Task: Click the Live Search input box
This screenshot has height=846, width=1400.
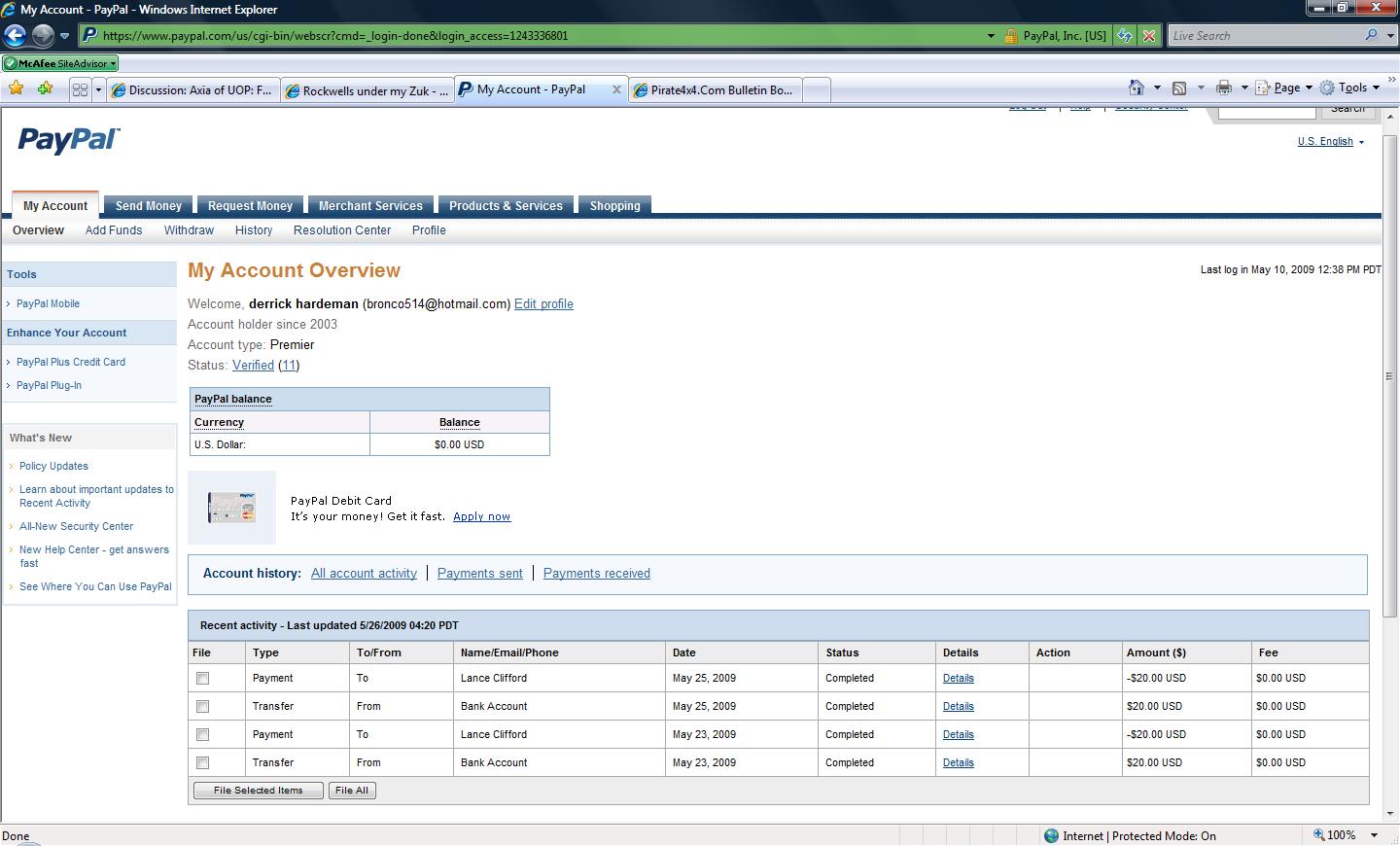Action: (x=1264, y=36)
